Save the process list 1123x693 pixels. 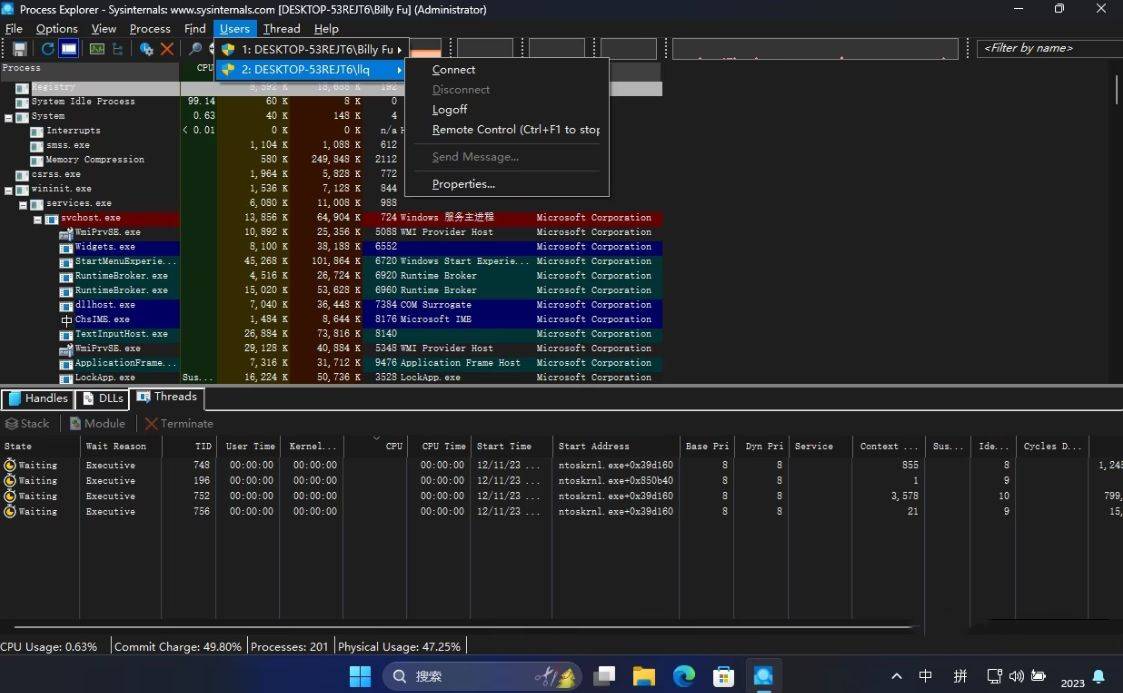click(x=21, y=49)
